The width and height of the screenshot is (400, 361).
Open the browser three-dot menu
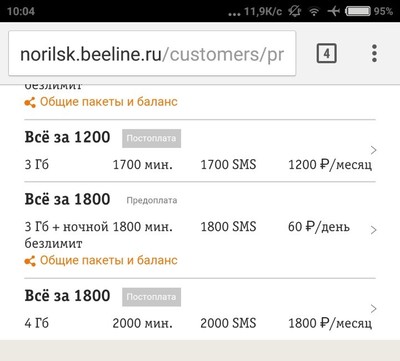pyautogui.click(x=374, y=53)
